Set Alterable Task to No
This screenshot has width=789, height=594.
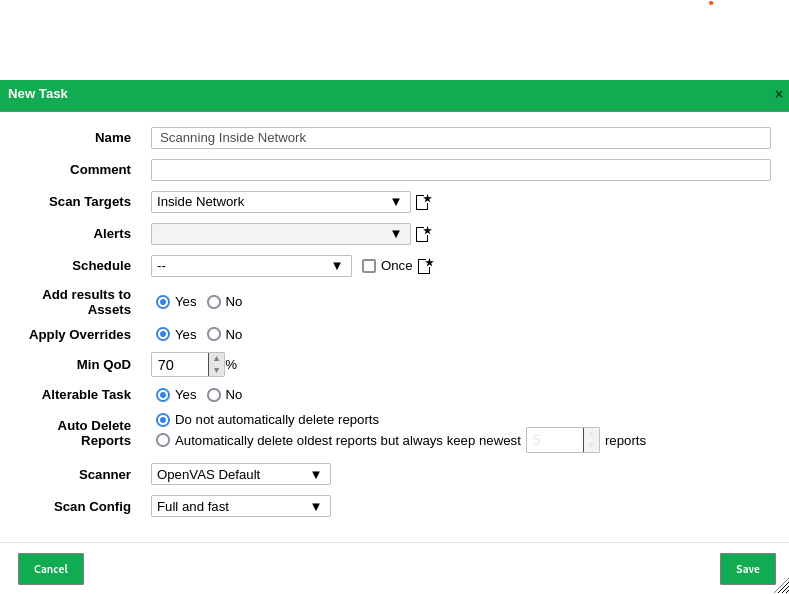[x=214, y=395]
